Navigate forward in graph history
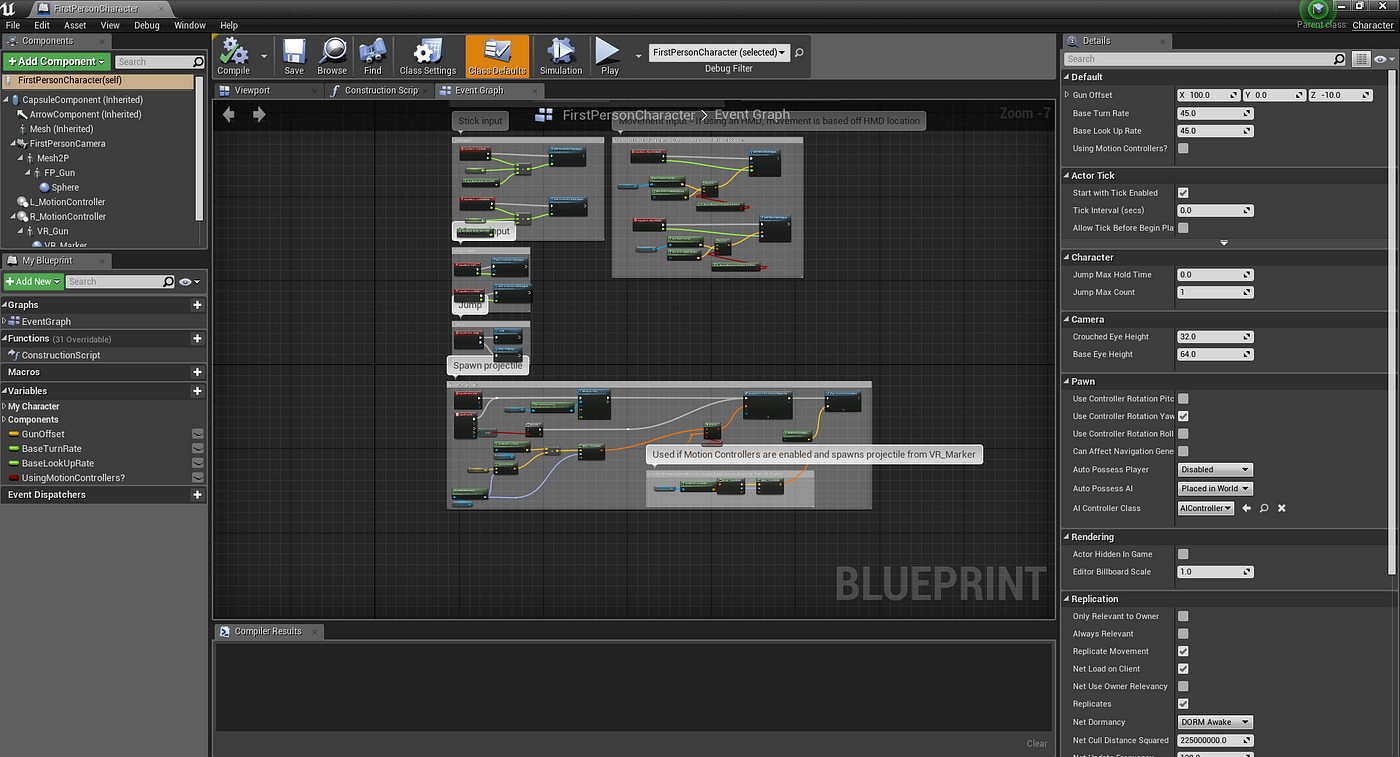This screenshot has height=757, width=1400. pyautogui.click(x=259, y=114)
